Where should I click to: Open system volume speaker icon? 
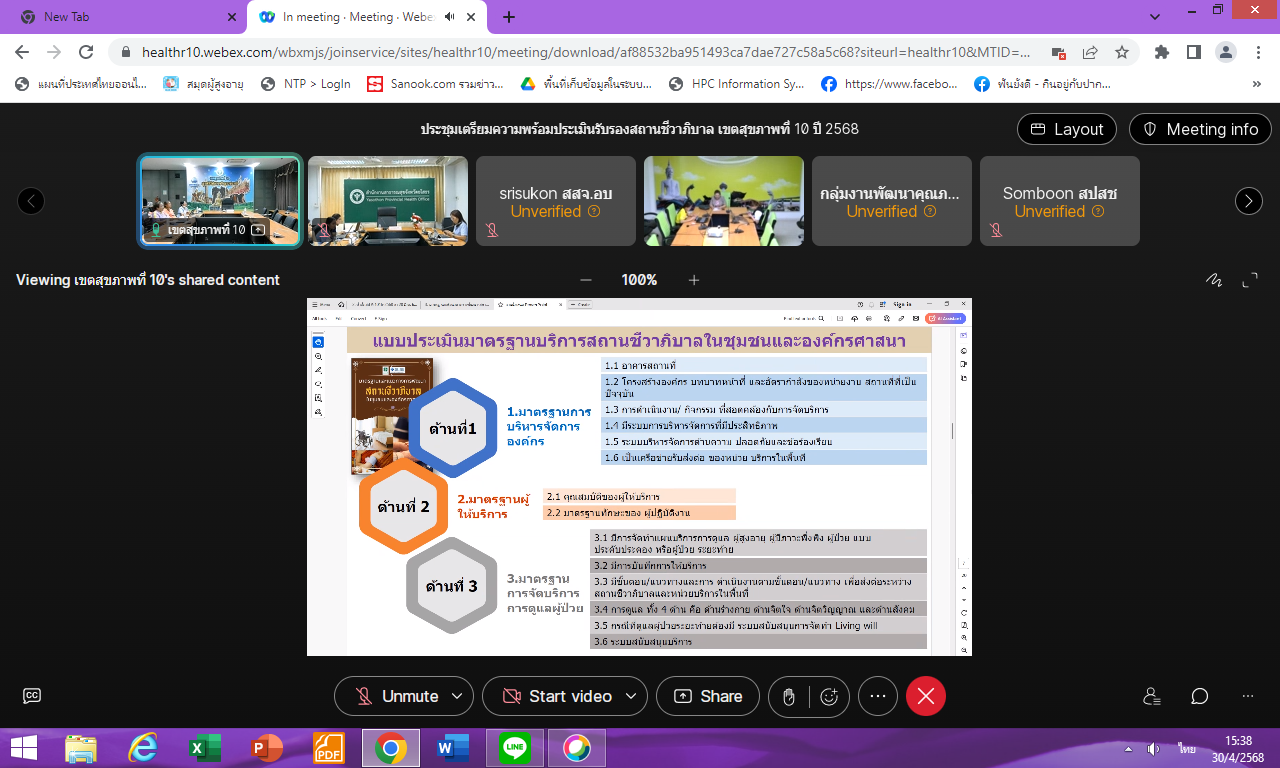pos(1153,748)
